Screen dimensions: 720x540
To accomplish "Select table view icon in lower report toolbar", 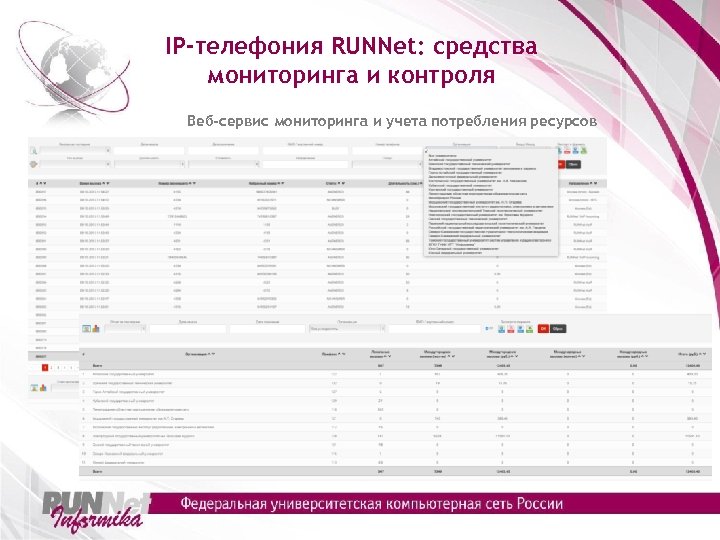I will click(x=86, y=329).
